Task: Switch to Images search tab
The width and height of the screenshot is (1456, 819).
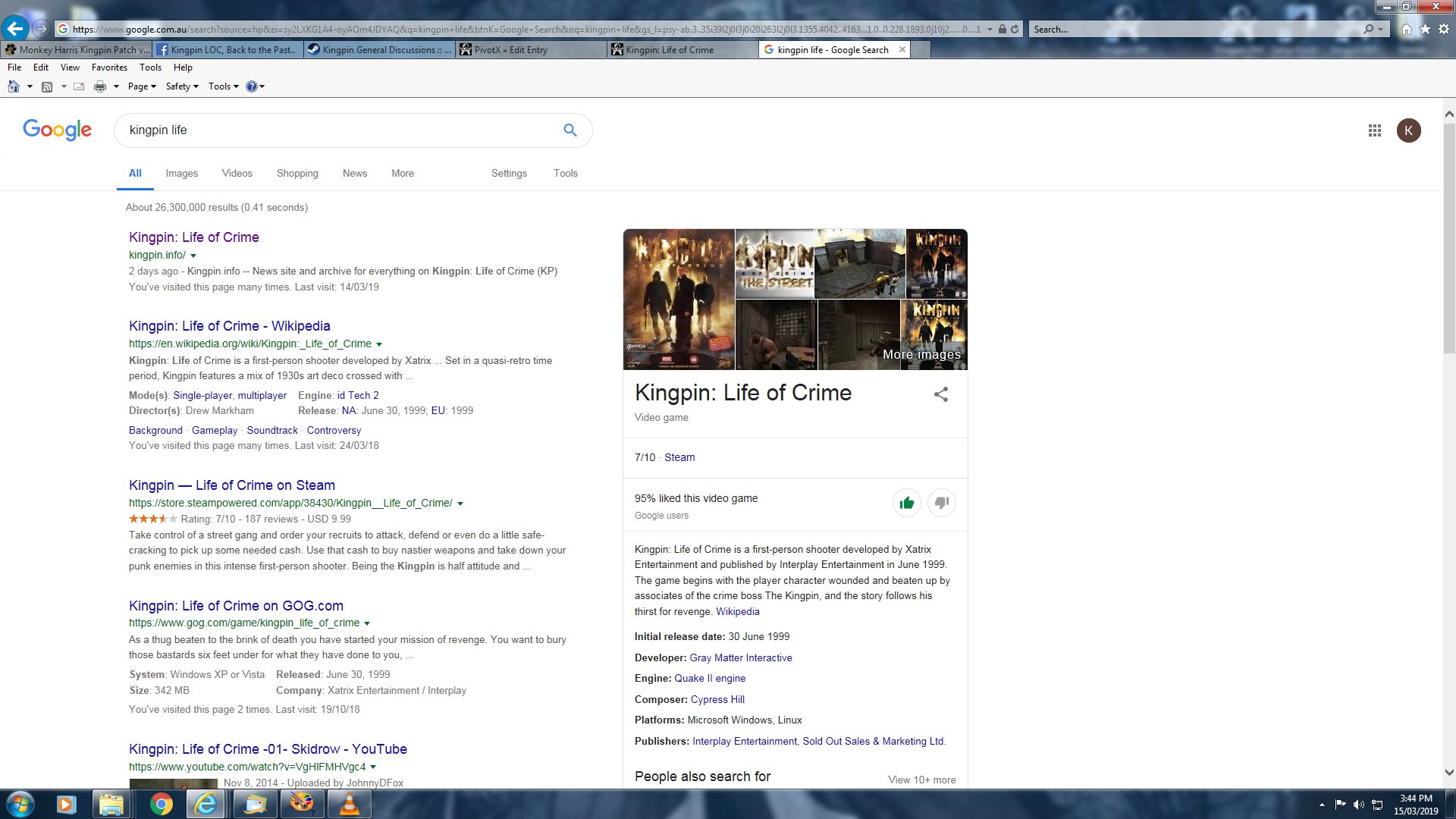Action: pos(182,173)
